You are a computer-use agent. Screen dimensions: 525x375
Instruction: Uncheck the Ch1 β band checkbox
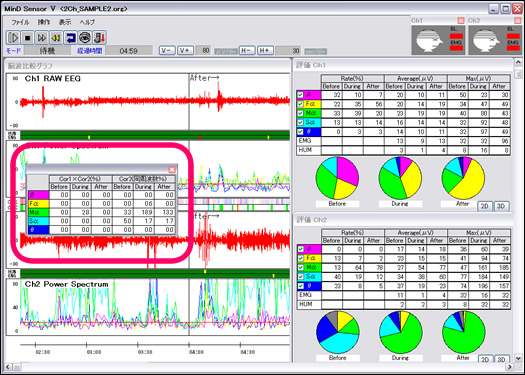tap(300, 95)
